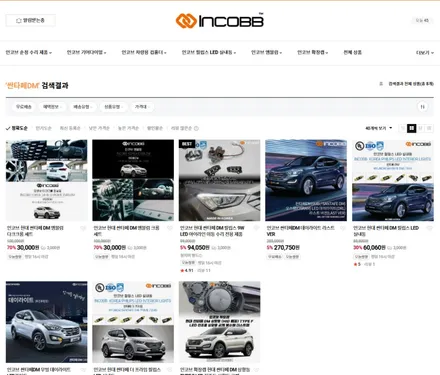Viewport: 440px width, 375px height.
Task: Switch to the last view-type icon
Action: [429, 128]
